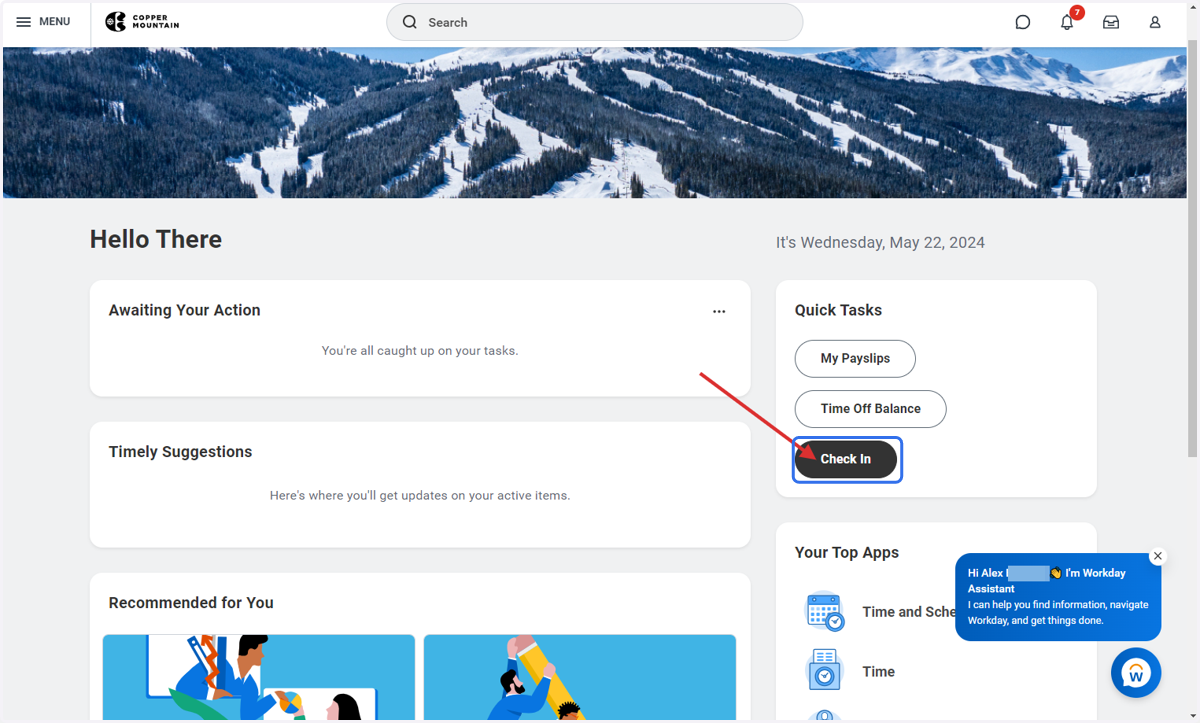The height and width of the screenshot is (723, 1200).
Task: Open second recommended card with pencil illustration
Action: pos(580,677)
